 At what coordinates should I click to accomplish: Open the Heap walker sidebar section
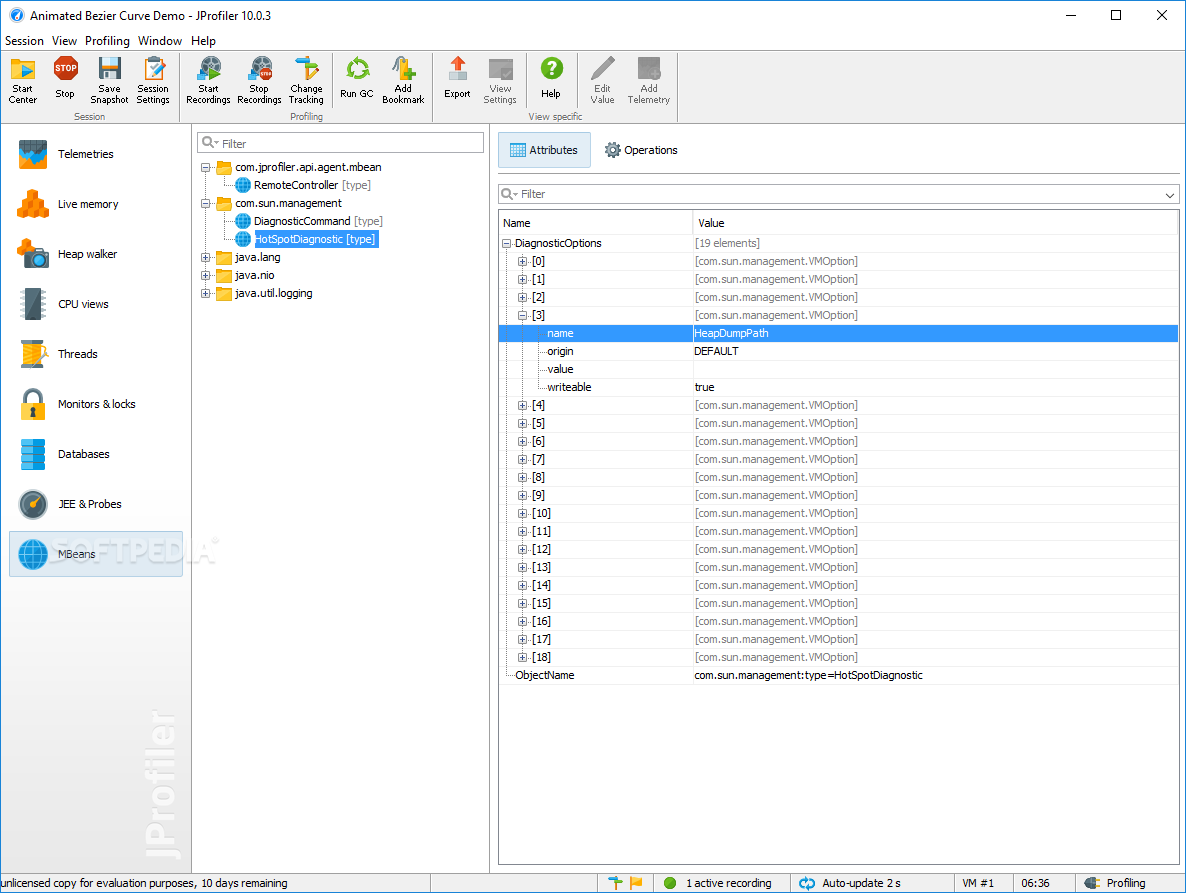tap(95, 254)
